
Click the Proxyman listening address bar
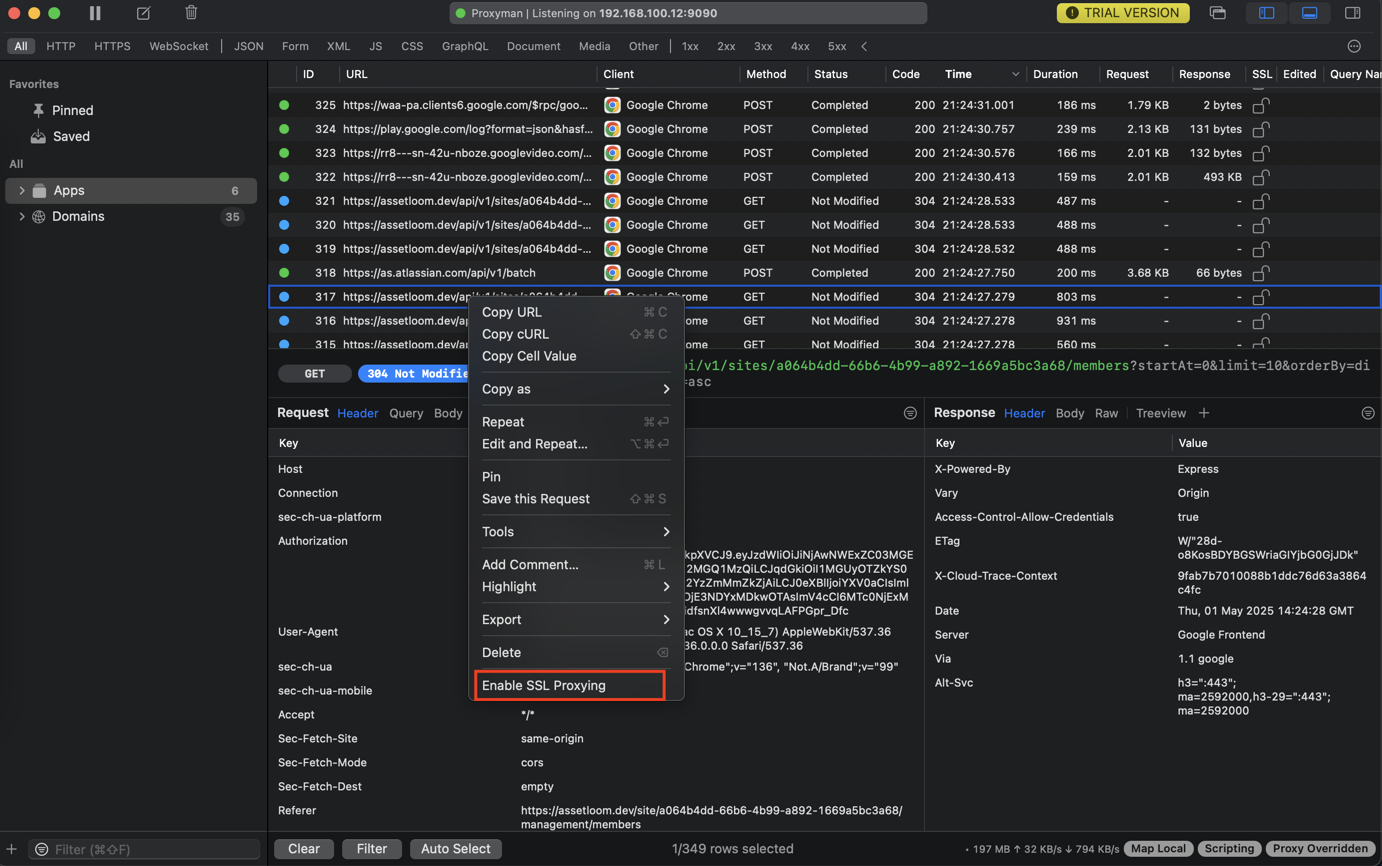click(688, 13)
